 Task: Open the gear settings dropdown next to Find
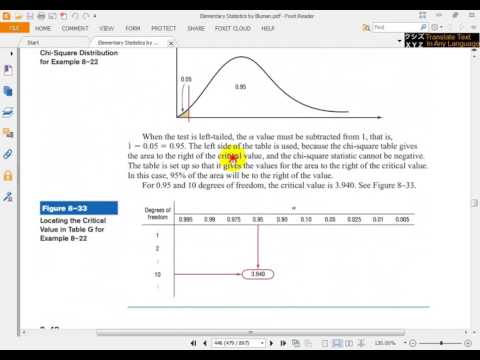(x=437, y=27)
